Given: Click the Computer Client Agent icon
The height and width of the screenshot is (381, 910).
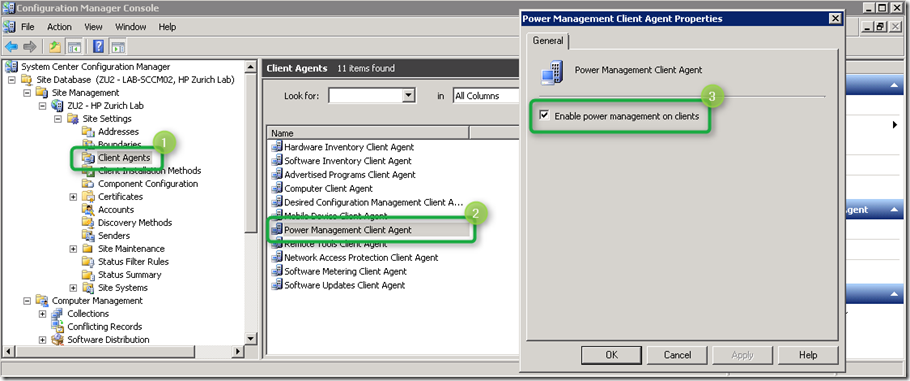Looking at the screenshot, I should 277,189.
